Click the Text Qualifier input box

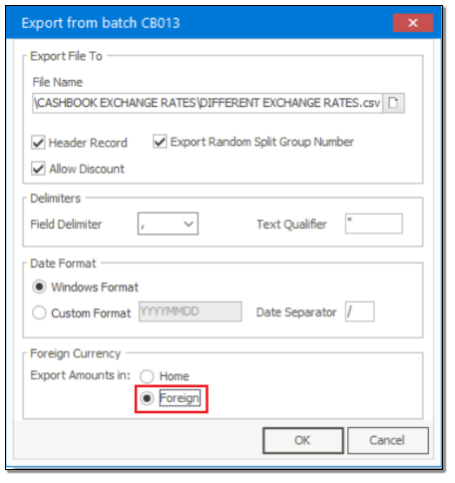click(374, 224)
